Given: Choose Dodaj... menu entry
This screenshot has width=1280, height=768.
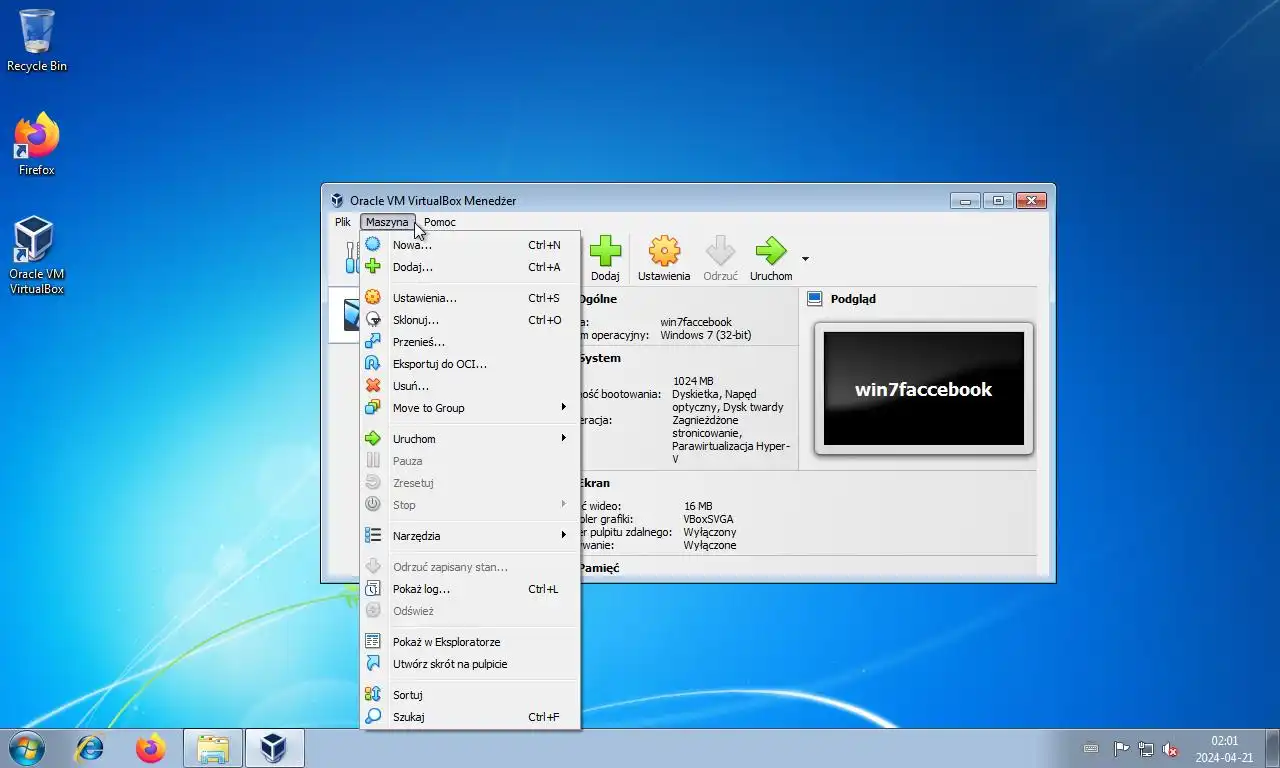Looking at the screenshot, I should coord(470,267).
